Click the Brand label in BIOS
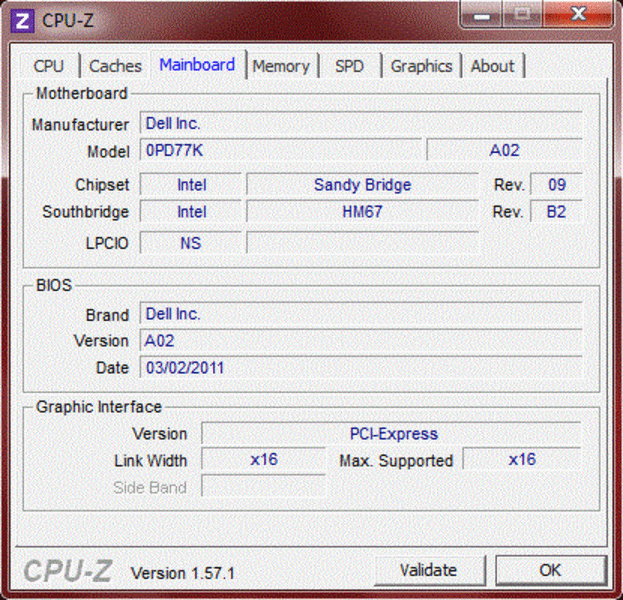 click(107, 315)
